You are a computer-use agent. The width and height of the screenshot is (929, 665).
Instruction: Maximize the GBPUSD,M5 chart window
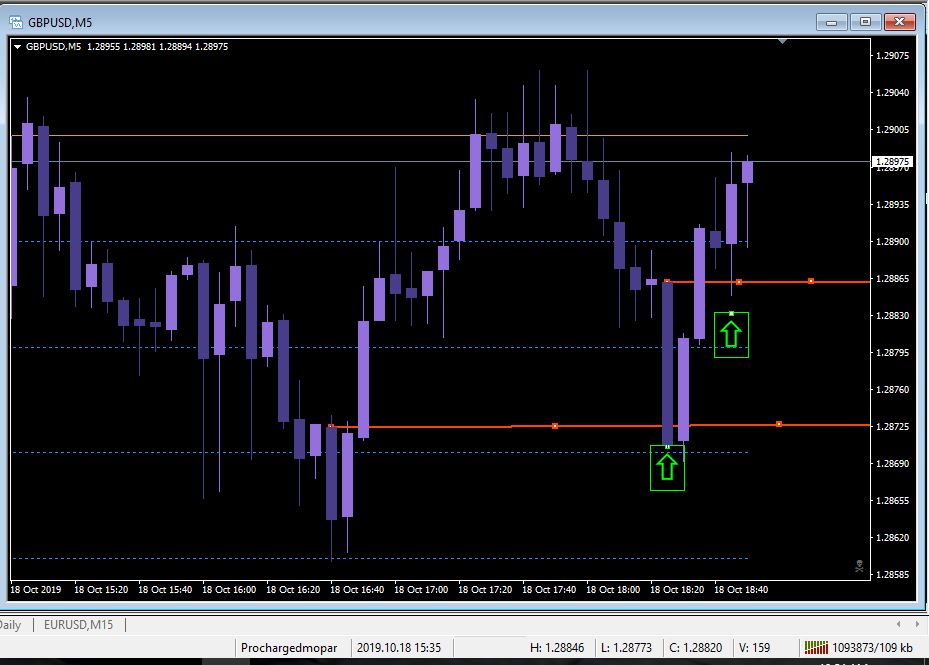[x=865, y=22]
